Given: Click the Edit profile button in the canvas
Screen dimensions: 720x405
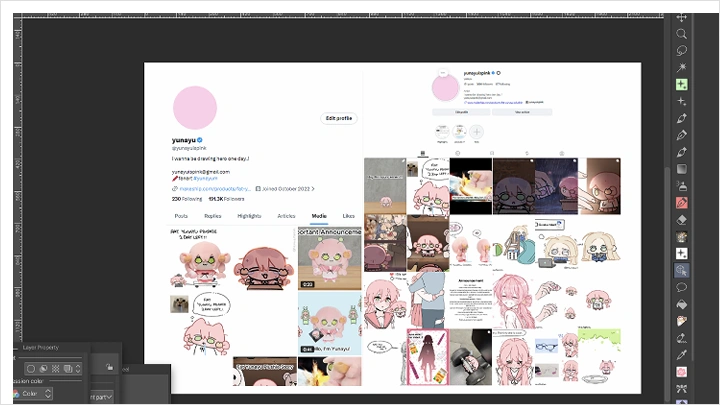Looking at the screenshot, I should pyautogui.click(x=339, y=118).
